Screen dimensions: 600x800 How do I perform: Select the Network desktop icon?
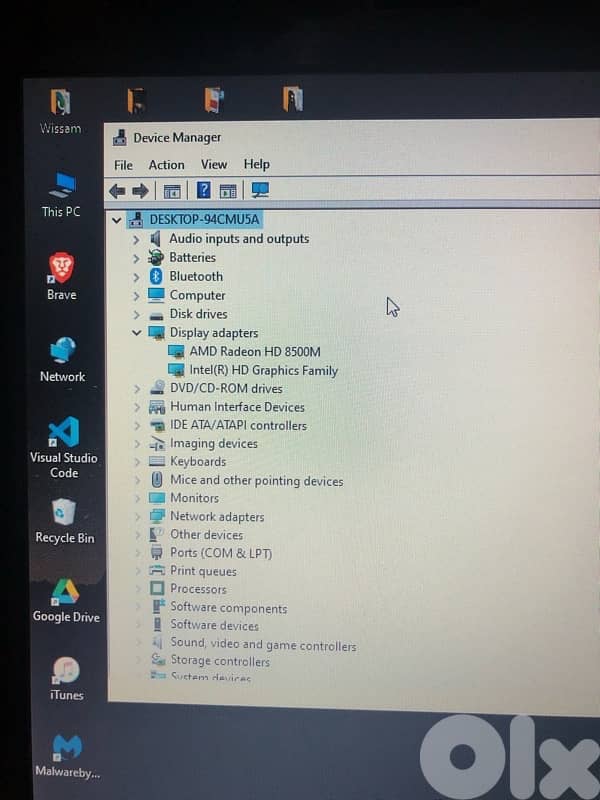[63, 360]
